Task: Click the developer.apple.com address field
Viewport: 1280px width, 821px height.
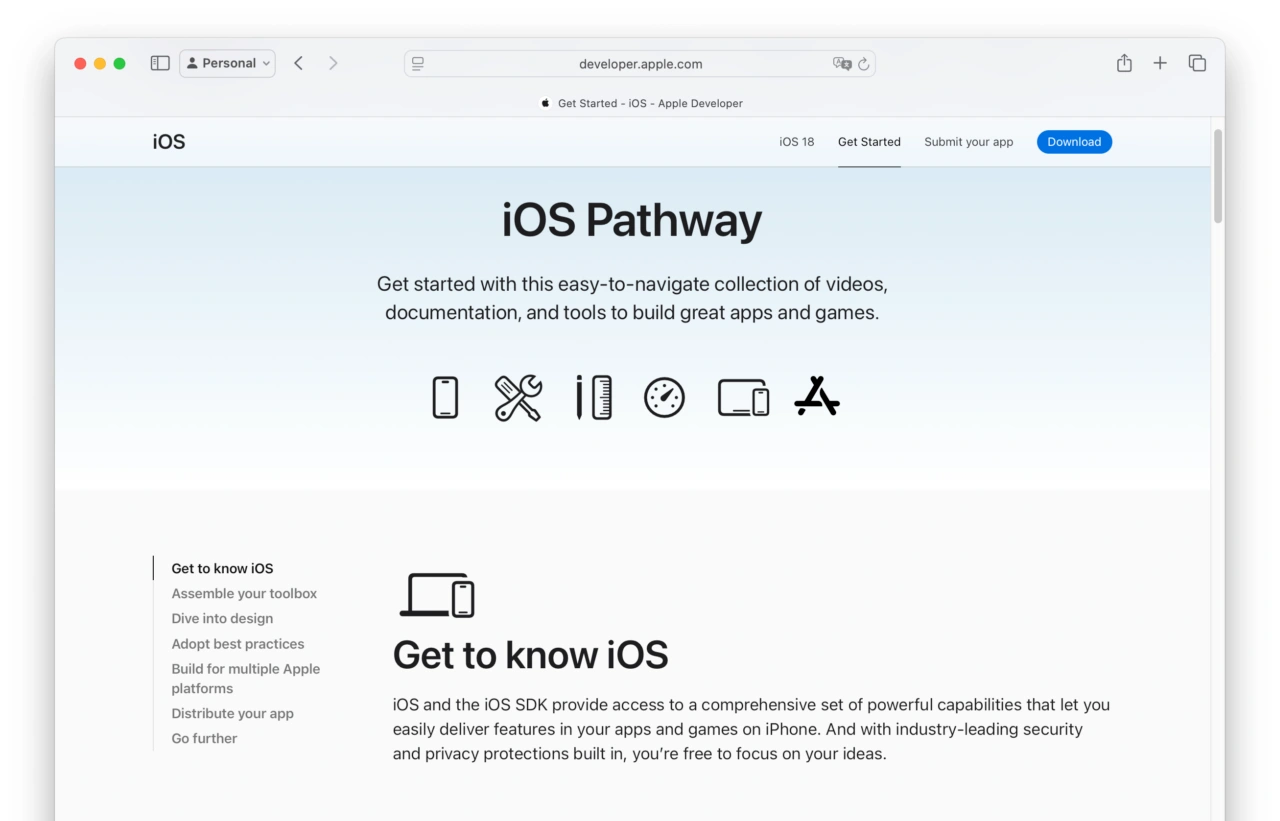Action: pyautogui.click(x=640, y=64)
